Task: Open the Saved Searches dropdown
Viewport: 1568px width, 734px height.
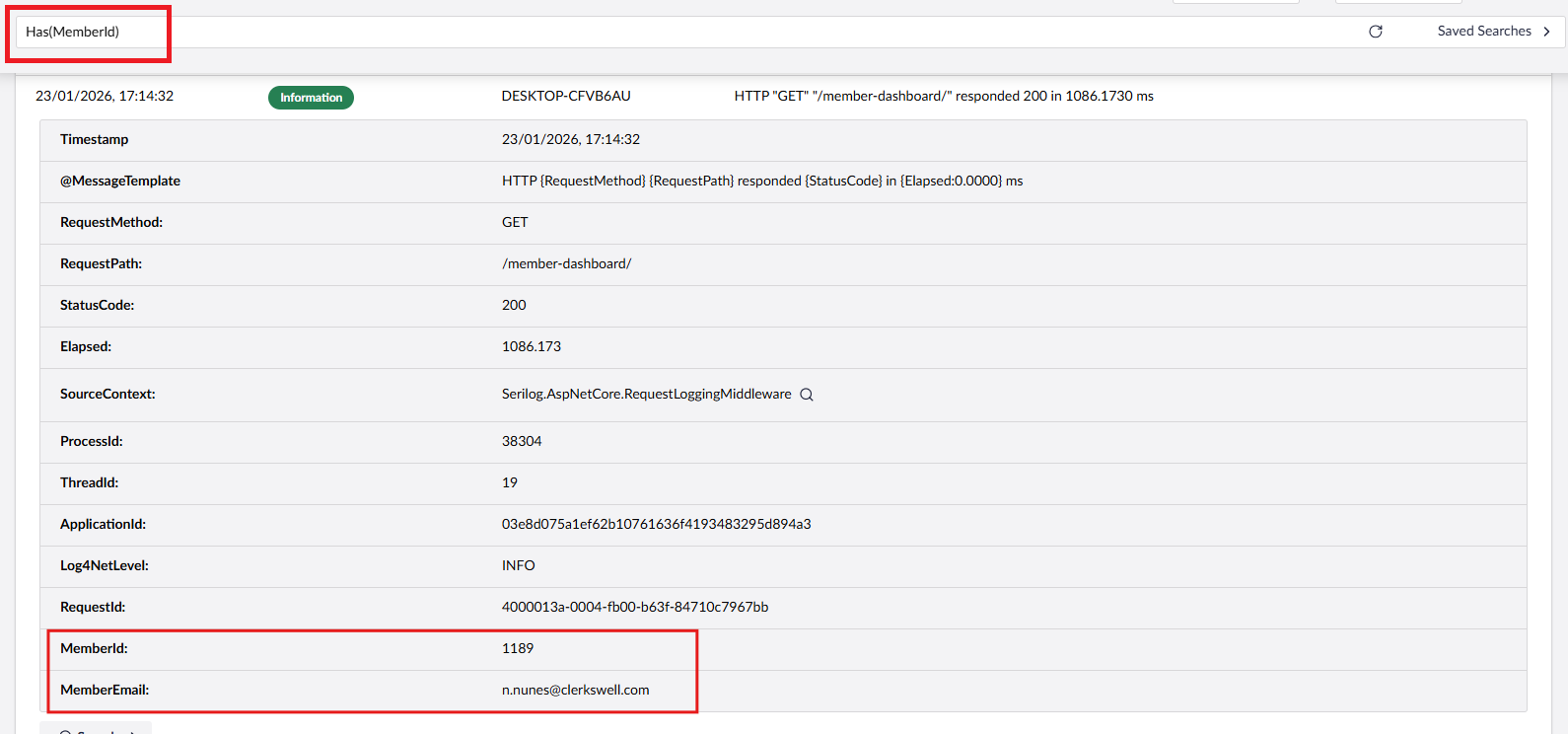Action: coord(1483,32)
